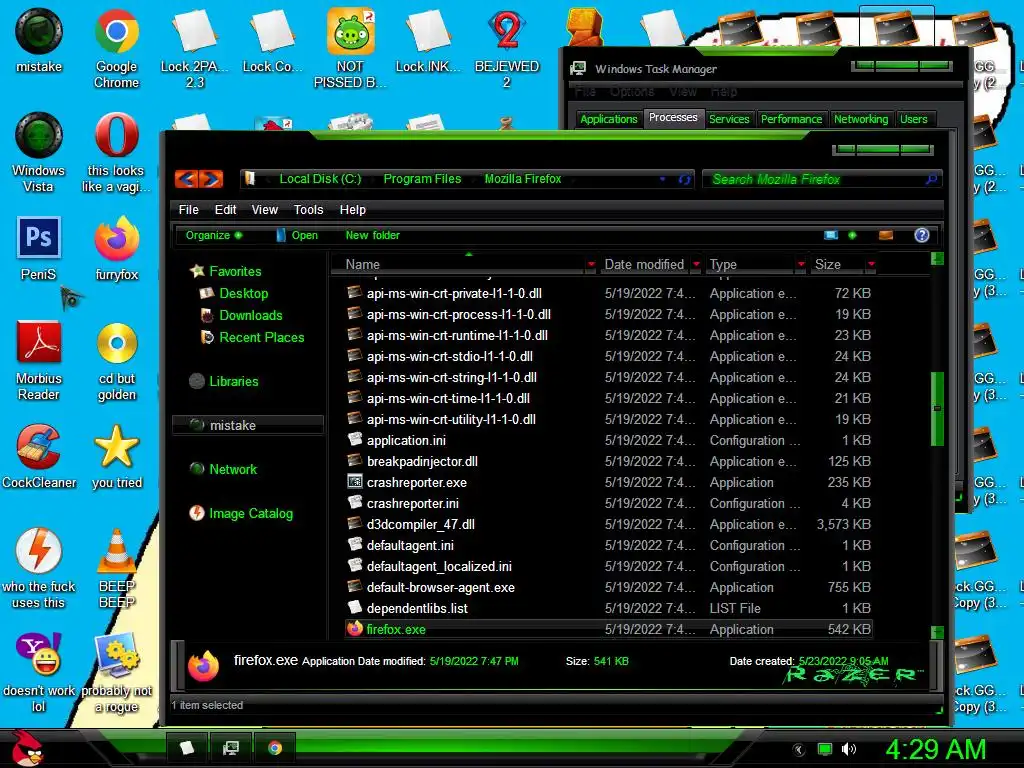1024x768 pixels.
Task: Click the Forward arrow in Explorer
Action: tap(211, 178)
